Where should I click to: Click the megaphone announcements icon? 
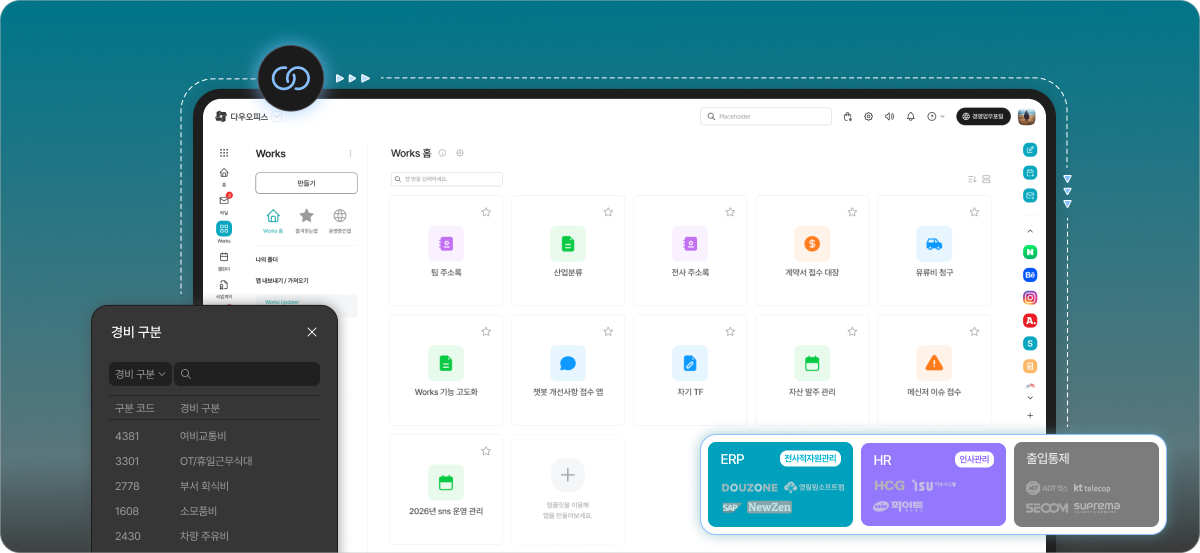pyautogui.click(x=889, y=117)
